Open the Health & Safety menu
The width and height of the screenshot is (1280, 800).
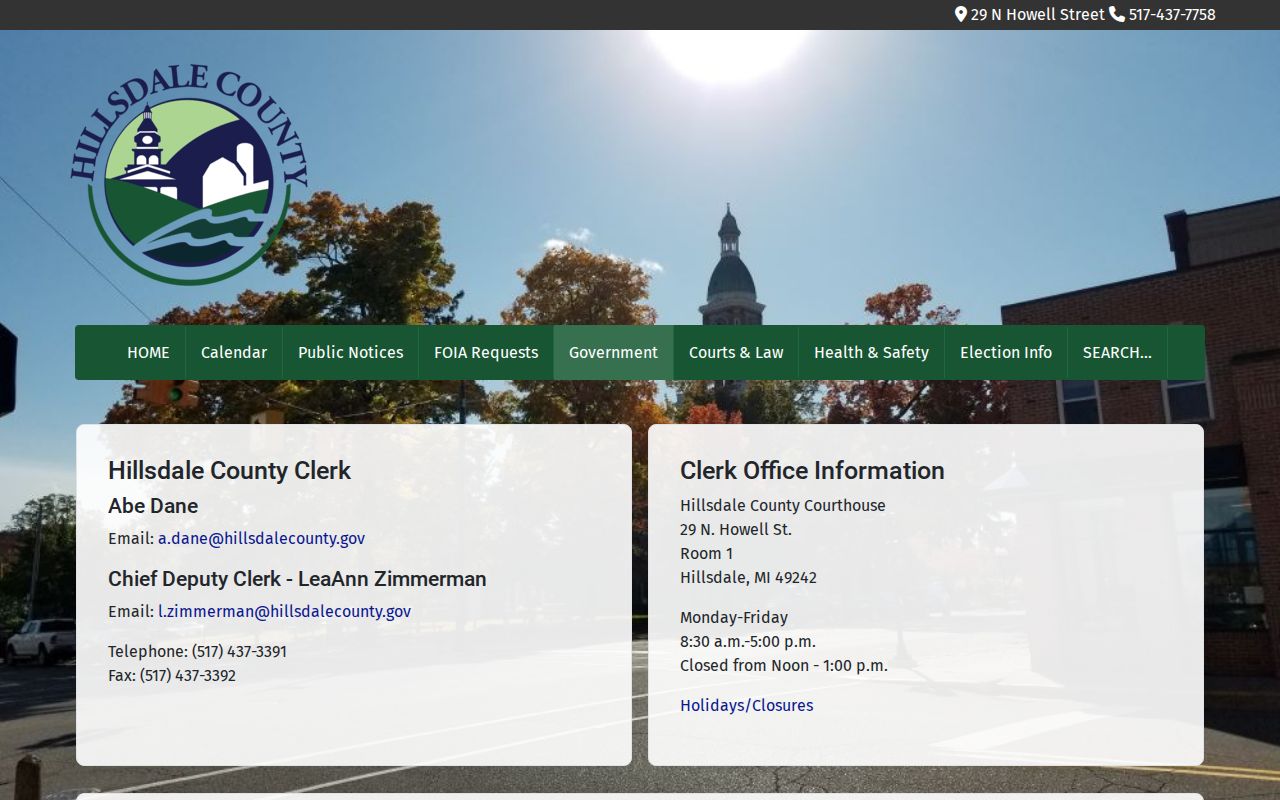(871, 352)
